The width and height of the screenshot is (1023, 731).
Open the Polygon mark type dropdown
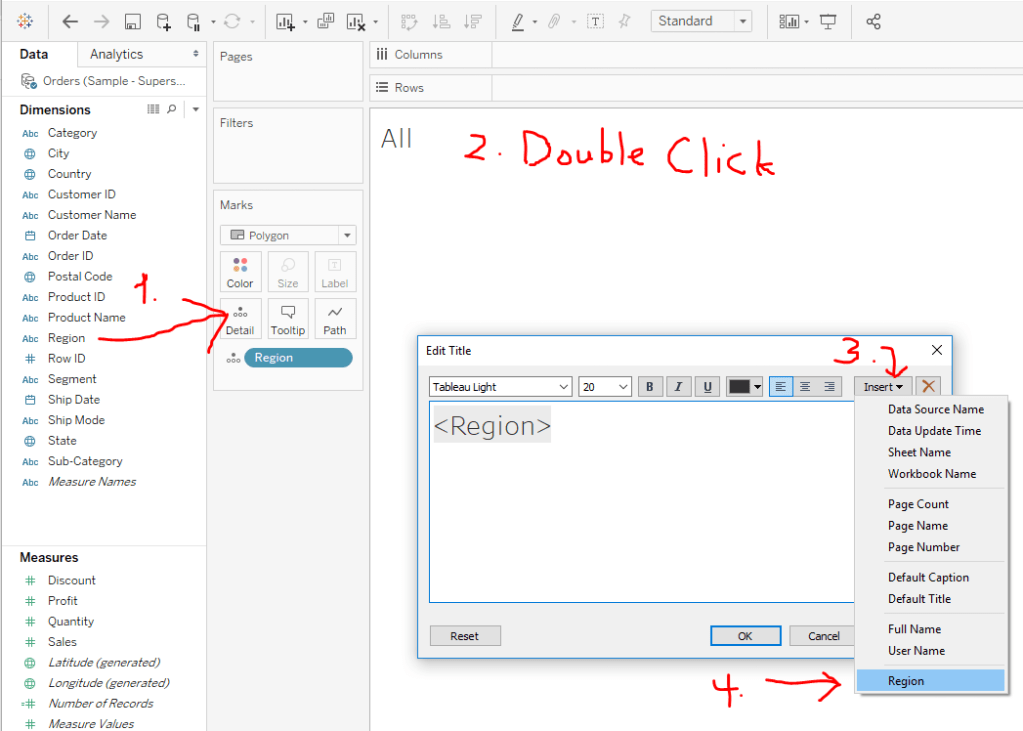[x=288, y=236]
